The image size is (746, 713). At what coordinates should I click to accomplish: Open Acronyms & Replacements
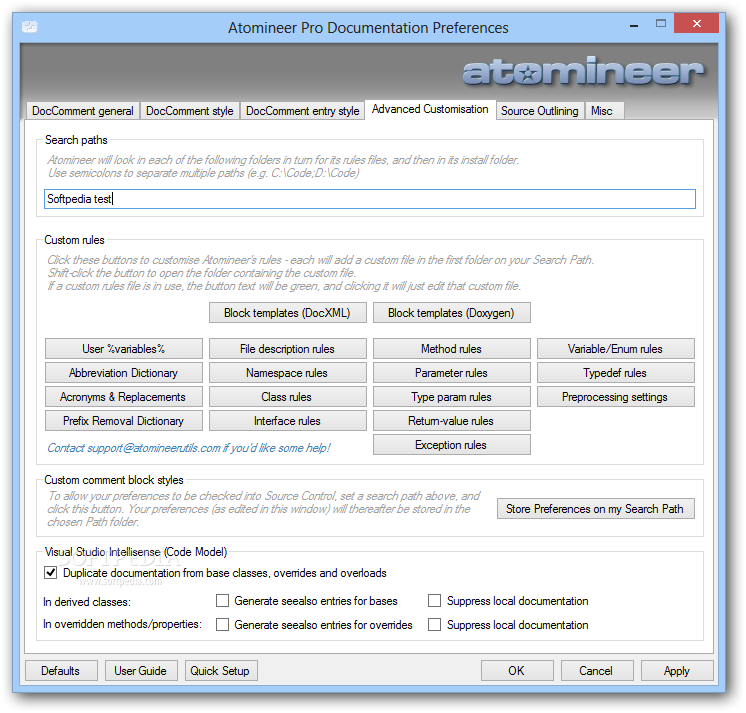pyautogui.click(x=124, y=397)
